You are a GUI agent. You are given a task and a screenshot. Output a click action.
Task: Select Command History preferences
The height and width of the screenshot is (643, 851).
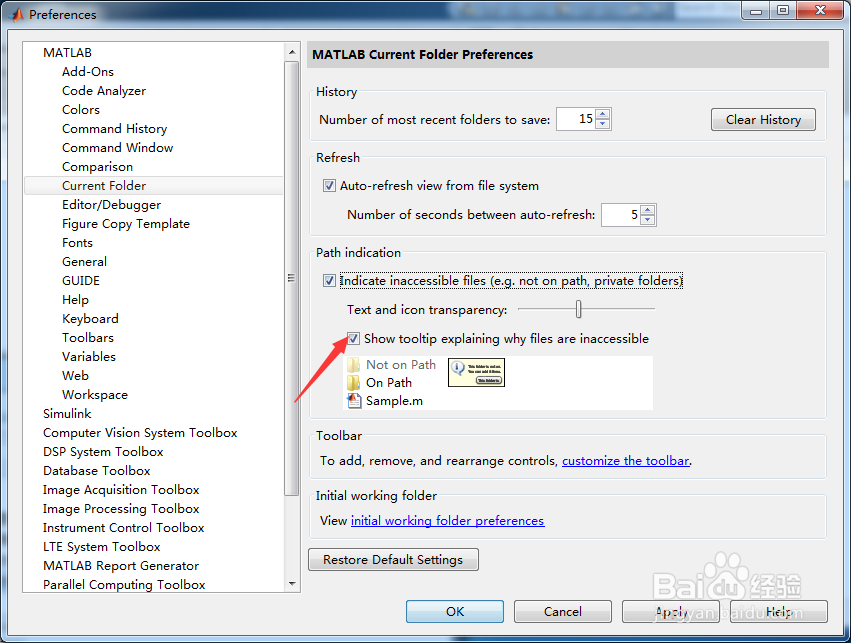coord(115,129)
